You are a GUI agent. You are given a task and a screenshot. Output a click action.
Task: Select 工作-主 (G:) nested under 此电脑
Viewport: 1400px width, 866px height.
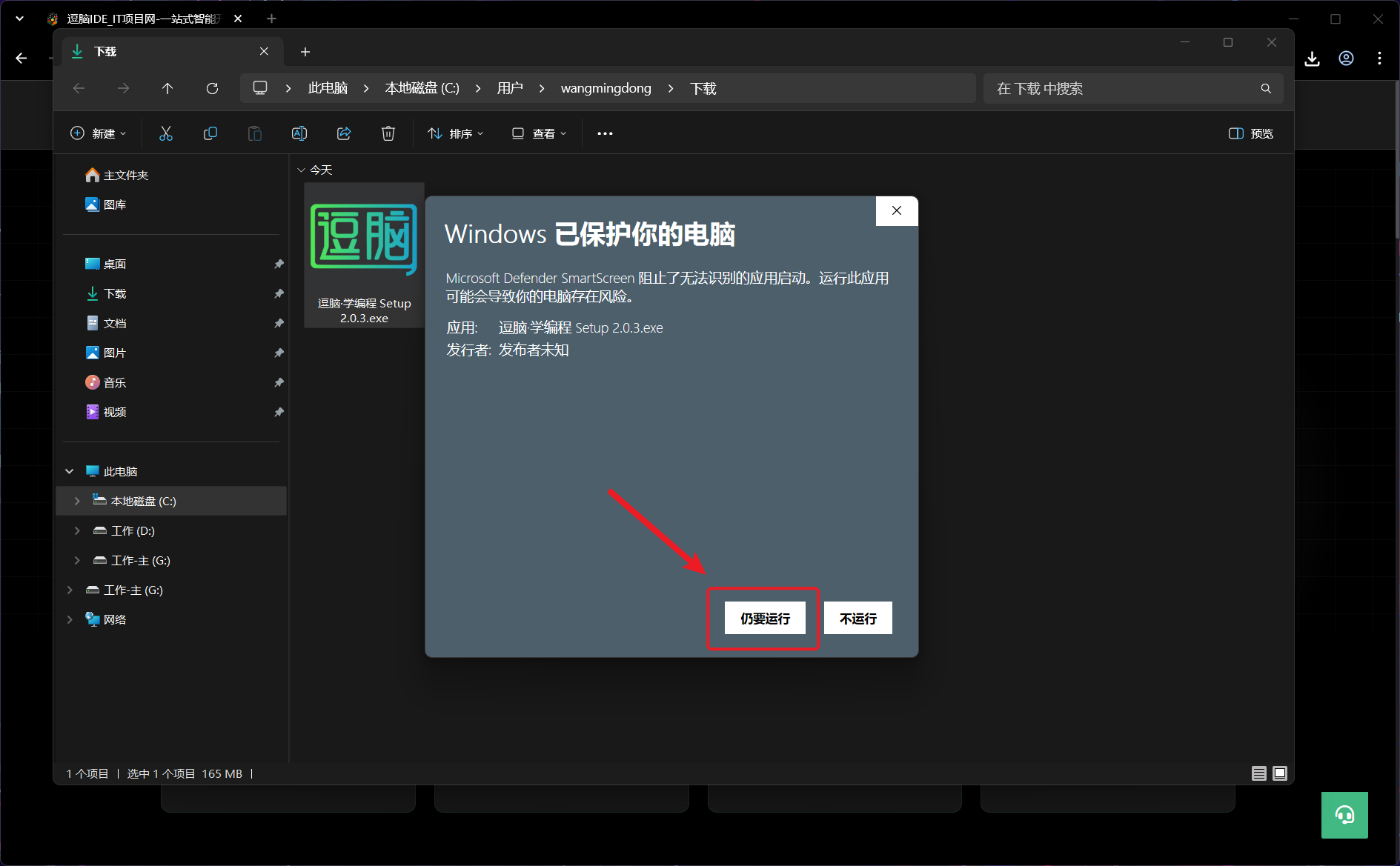[132, 560]
